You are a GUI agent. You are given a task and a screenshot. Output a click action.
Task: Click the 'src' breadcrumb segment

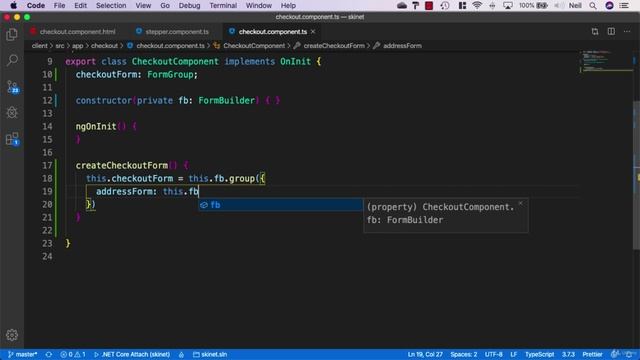[x=60, y=46]
